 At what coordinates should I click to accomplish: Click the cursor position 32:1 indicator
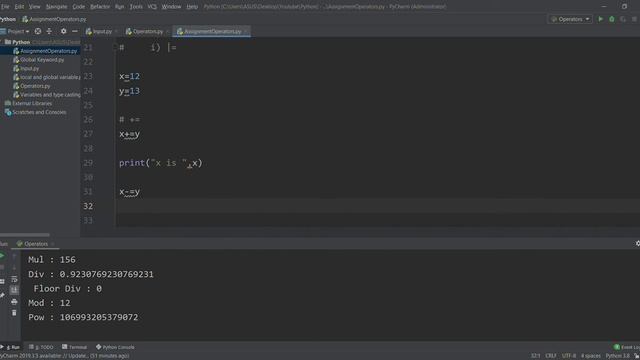point(536,356)
